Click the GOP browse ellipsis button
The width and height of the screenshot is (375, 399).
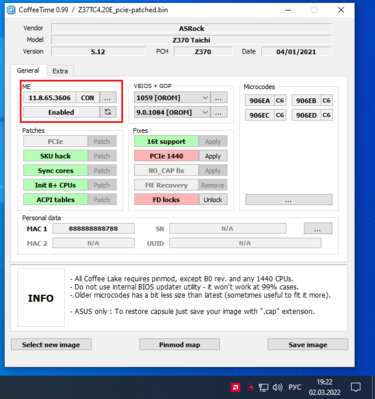point(219,112)
